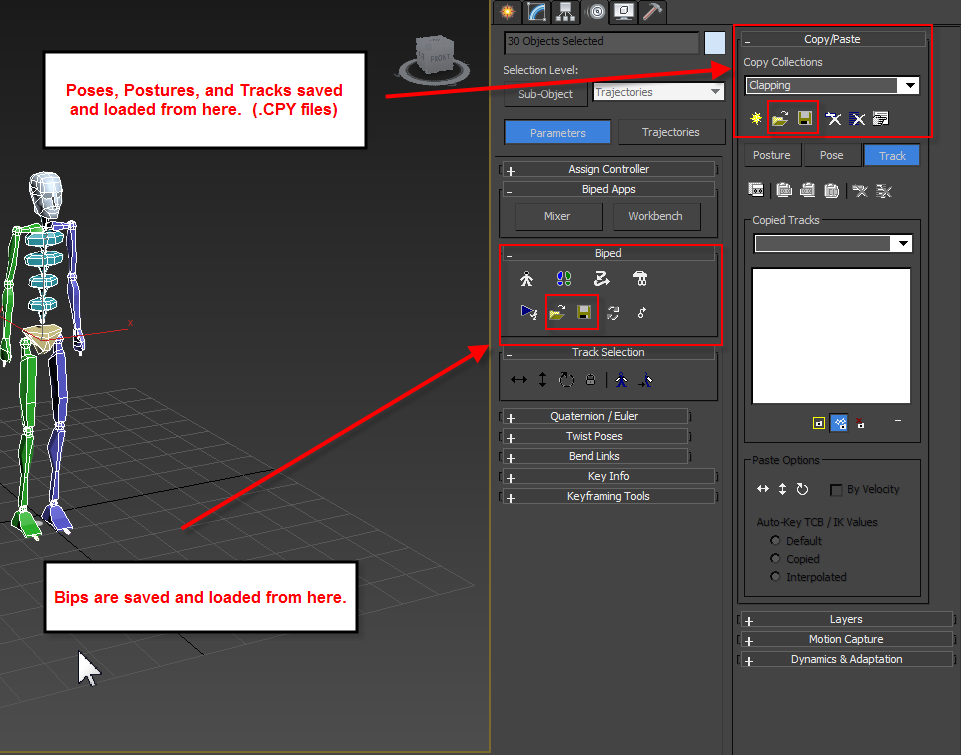
Task: Click the Copy Track icon
Action: pyautogui.click(x=756, y=191)
